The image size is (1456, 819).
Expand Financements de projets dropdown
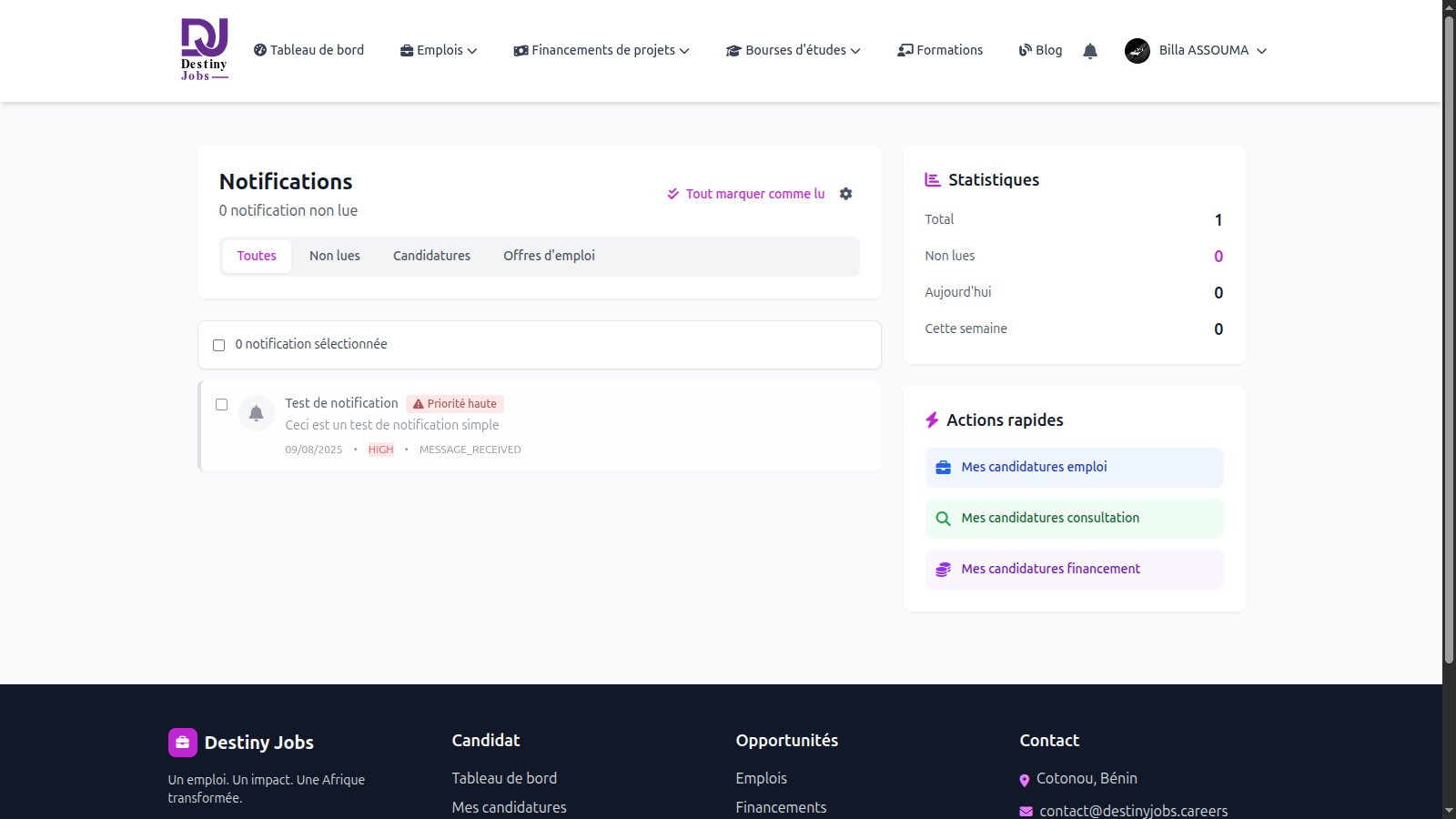(602, 51)
